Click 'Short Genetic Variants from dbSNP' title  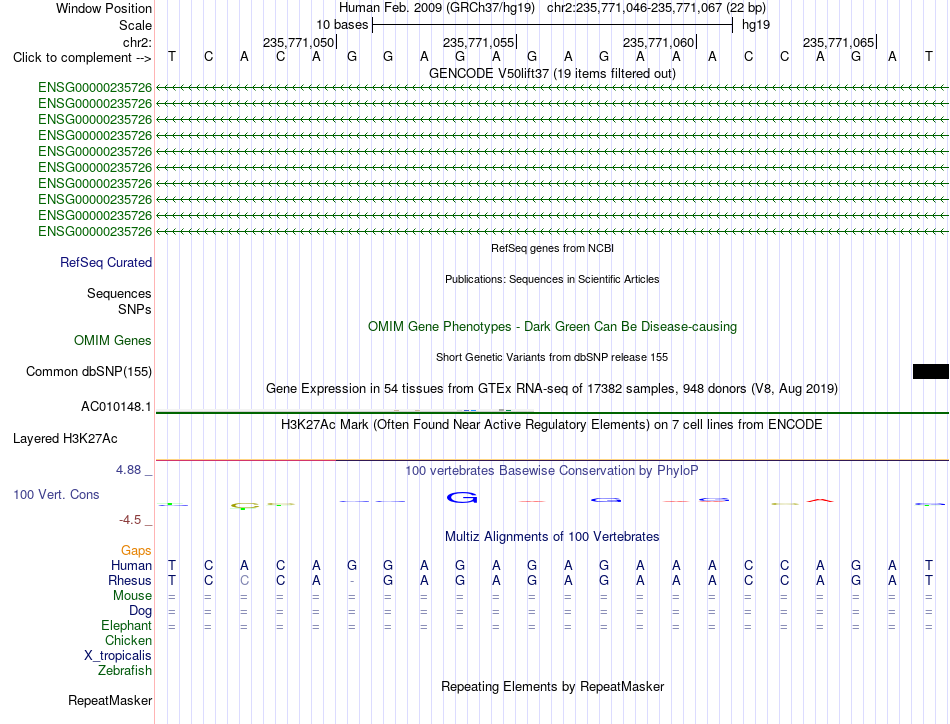[552, 357]
